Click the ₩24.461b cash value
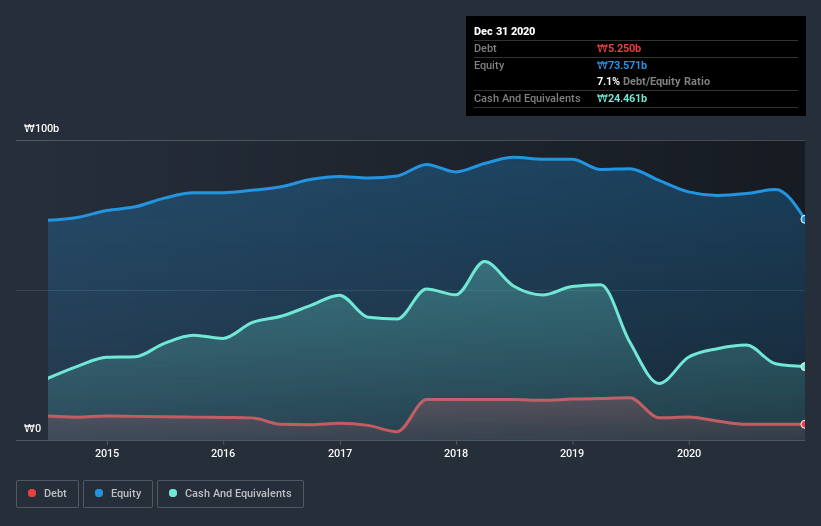The height and width of the screenshot is (526, 821). (x=622, y=98)
